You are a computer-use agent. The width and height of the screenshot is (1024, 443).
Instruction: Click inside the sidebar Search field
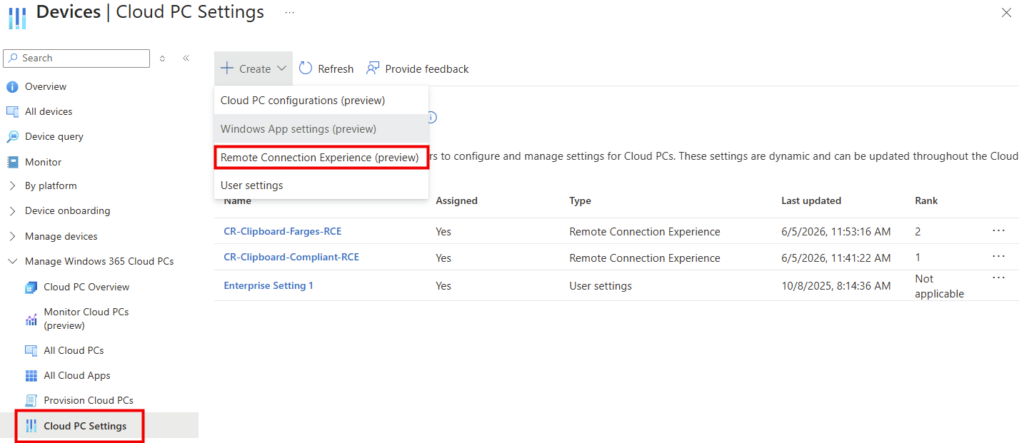[76, 58]
